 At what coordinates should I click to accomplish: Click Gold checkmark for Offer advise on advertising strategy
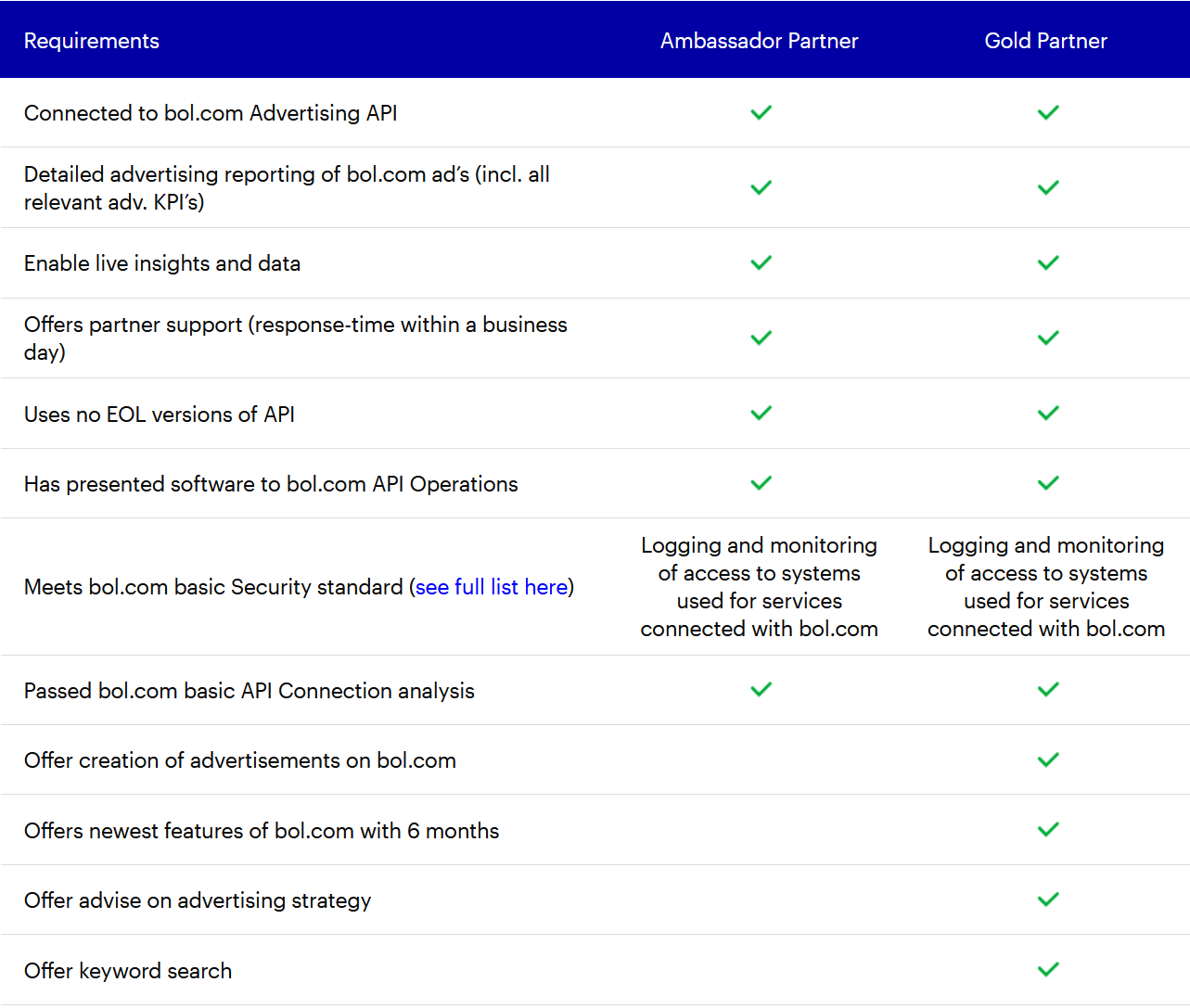pos(1048,900)
